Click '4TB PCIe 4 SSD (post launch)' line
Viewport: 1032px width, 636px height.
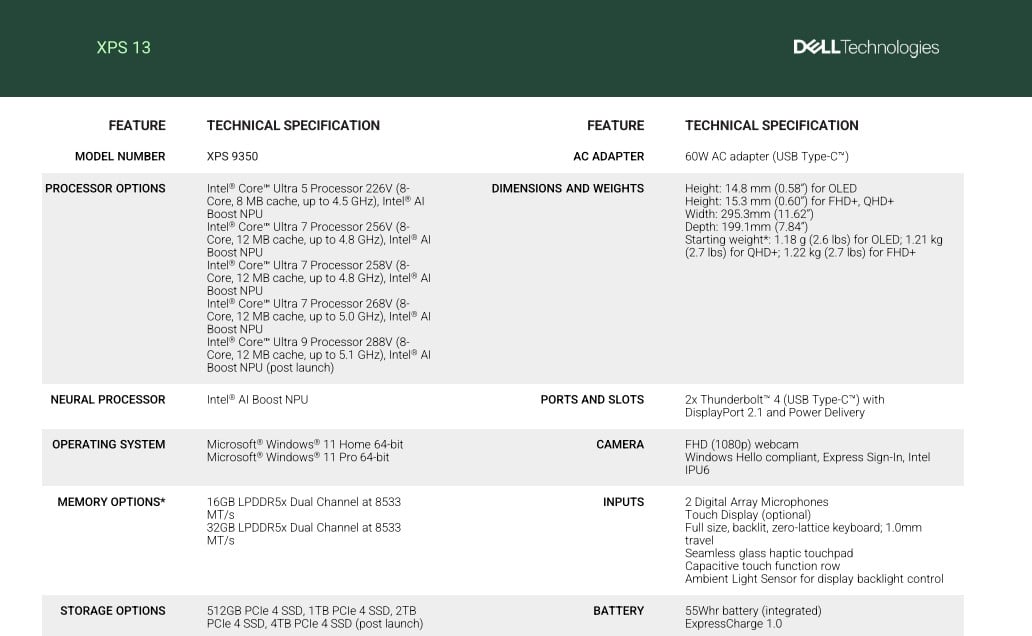[x=315, y=623]
